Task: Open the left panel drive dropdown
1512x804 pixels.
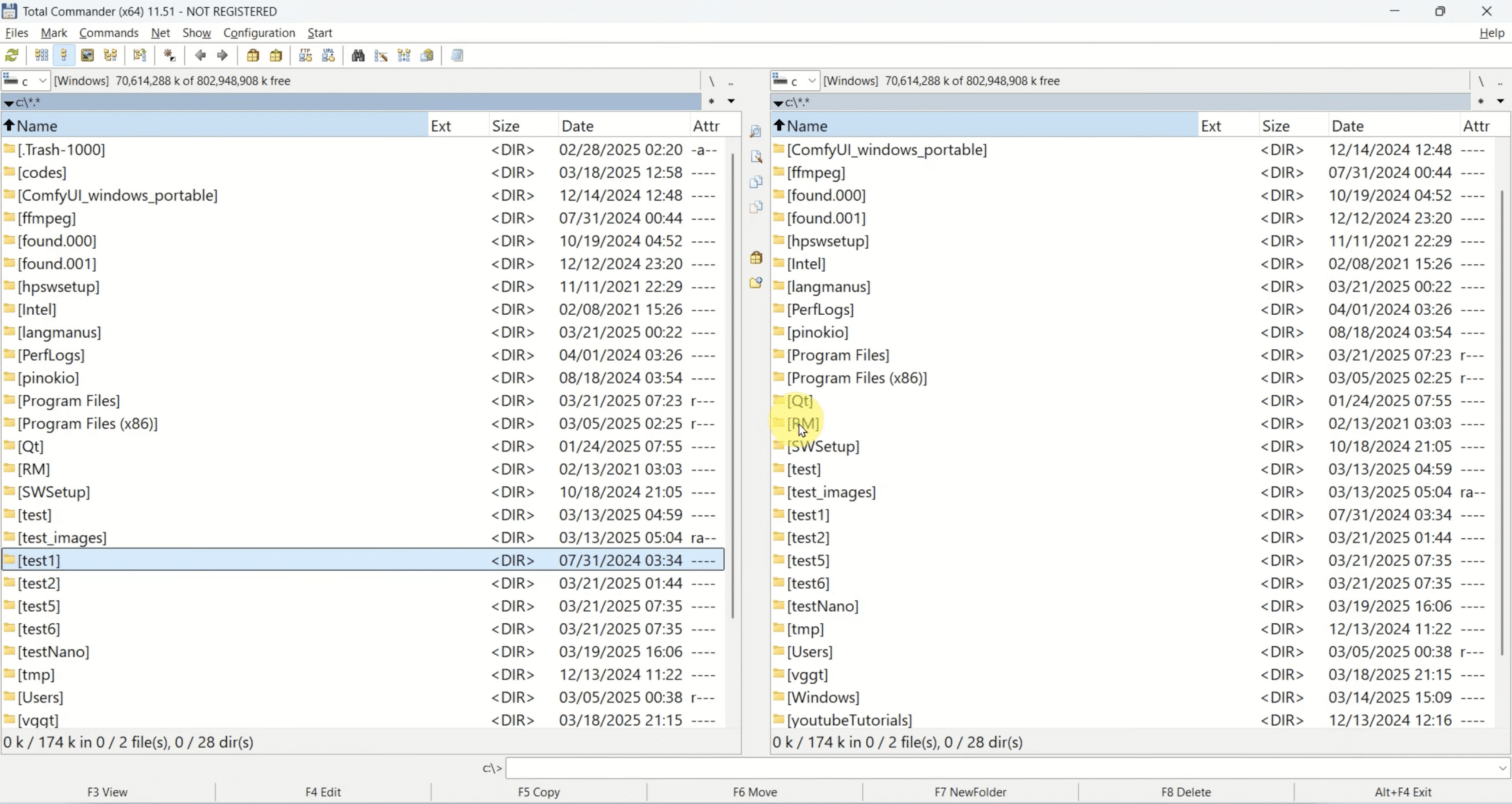Action: click(42, 80)
